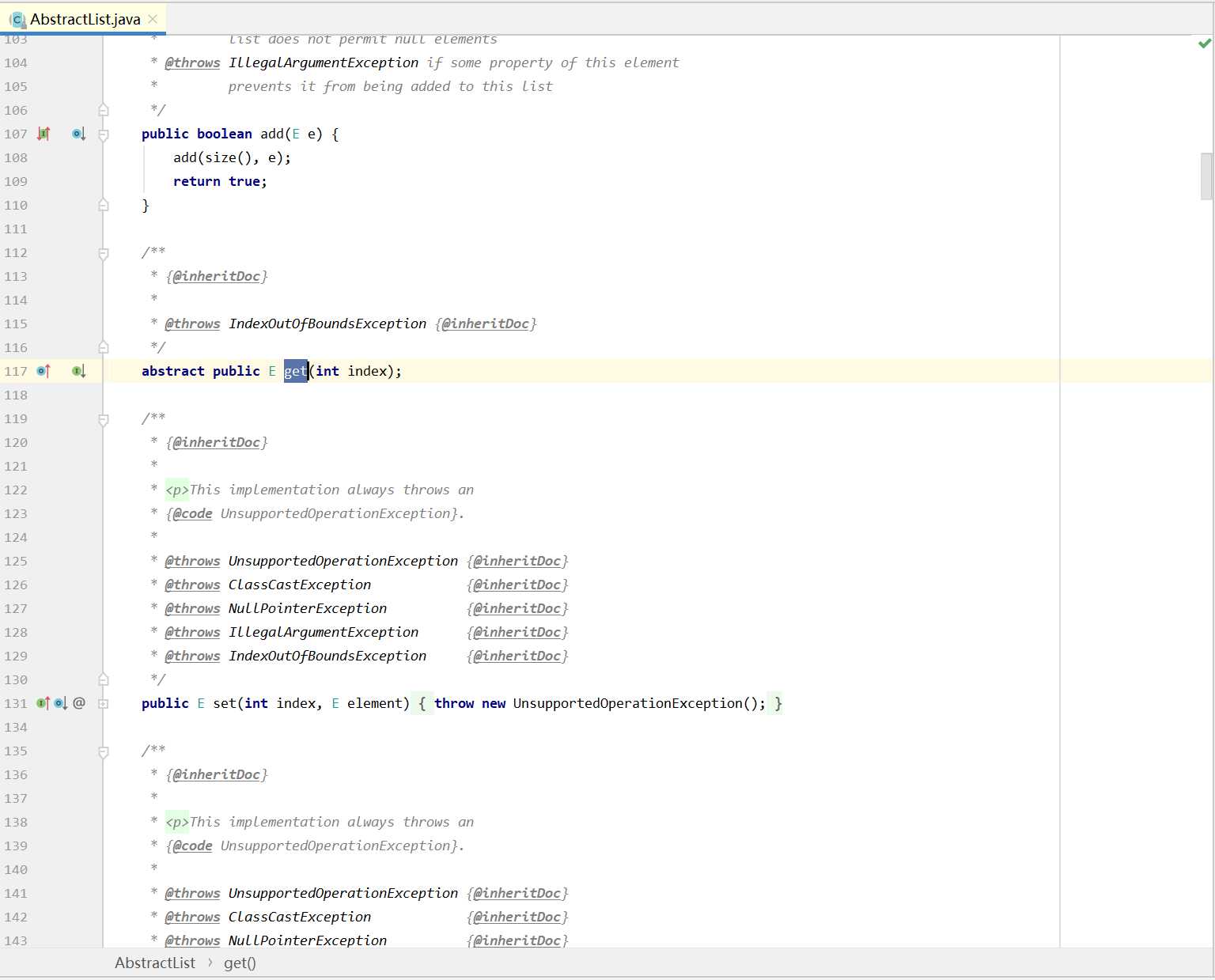This screenshot has width=1215, height=980.
Task: Click IndexOutOfBoundsException on line 129
Action: click(x=327, y=656)
